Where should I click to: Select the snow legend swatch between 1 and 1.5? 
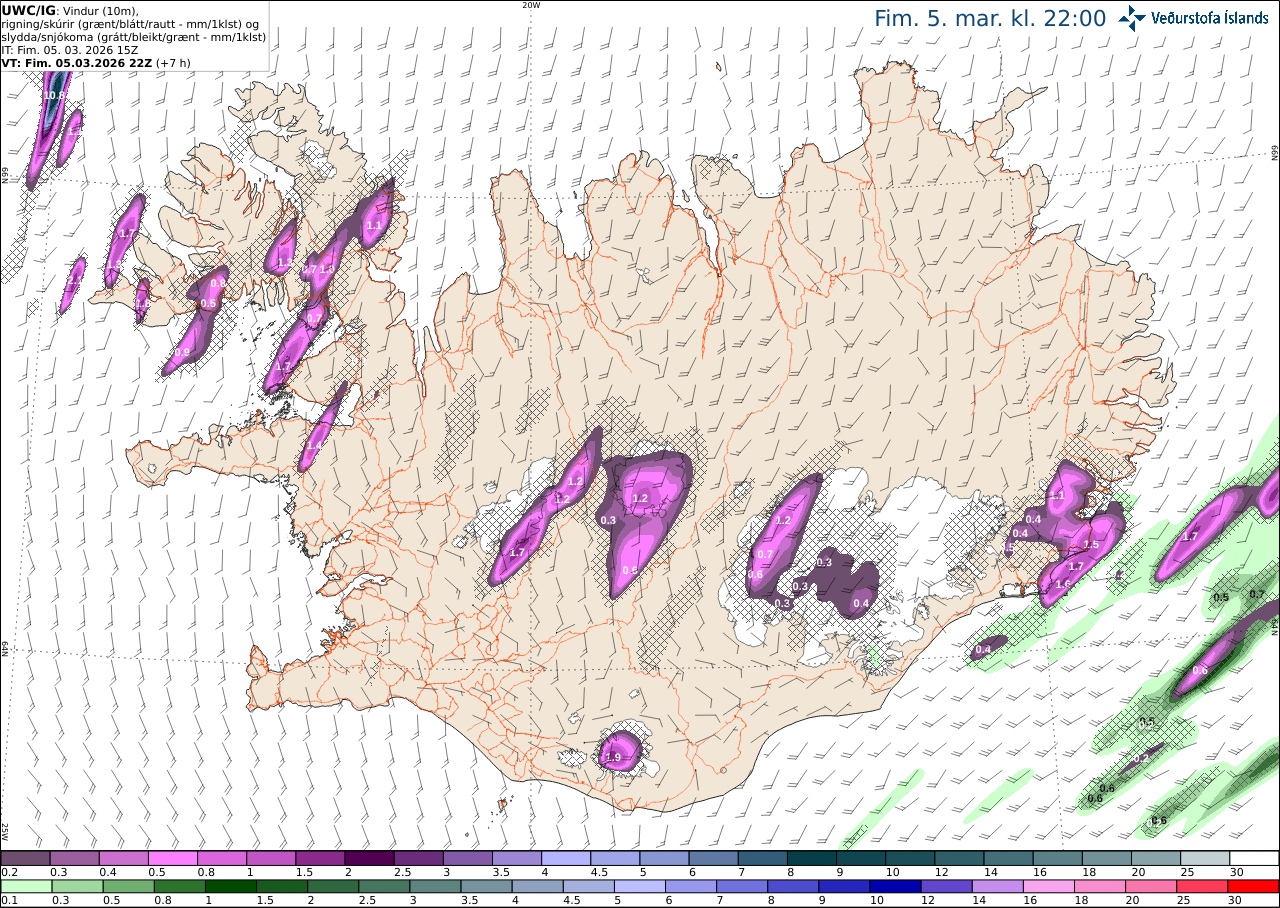pos(271,858)
